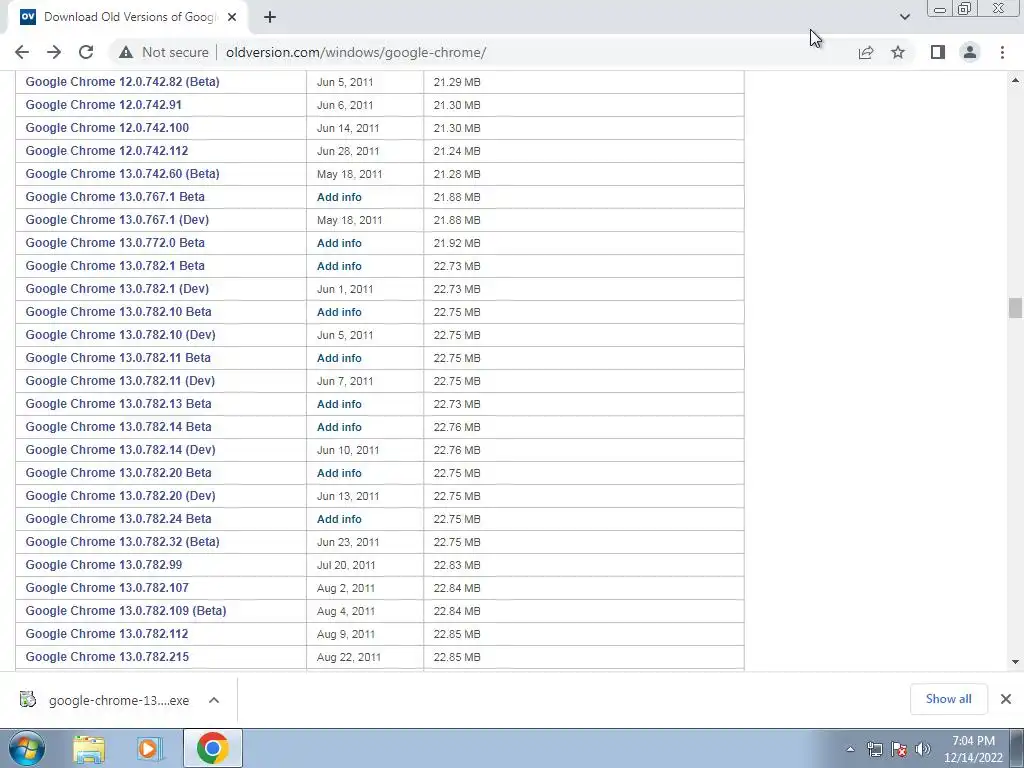Open Google Chrome 12.0.742.82 (Beta) link

point(122,82)
